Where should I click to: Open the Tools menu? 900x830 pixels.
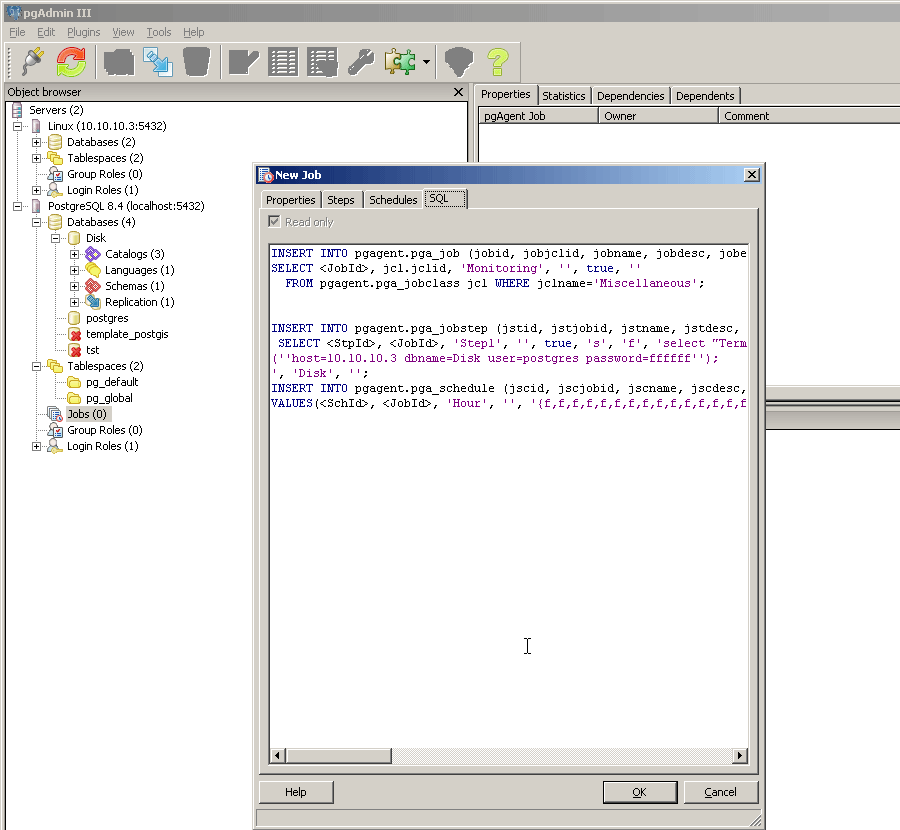click(159, 32)
